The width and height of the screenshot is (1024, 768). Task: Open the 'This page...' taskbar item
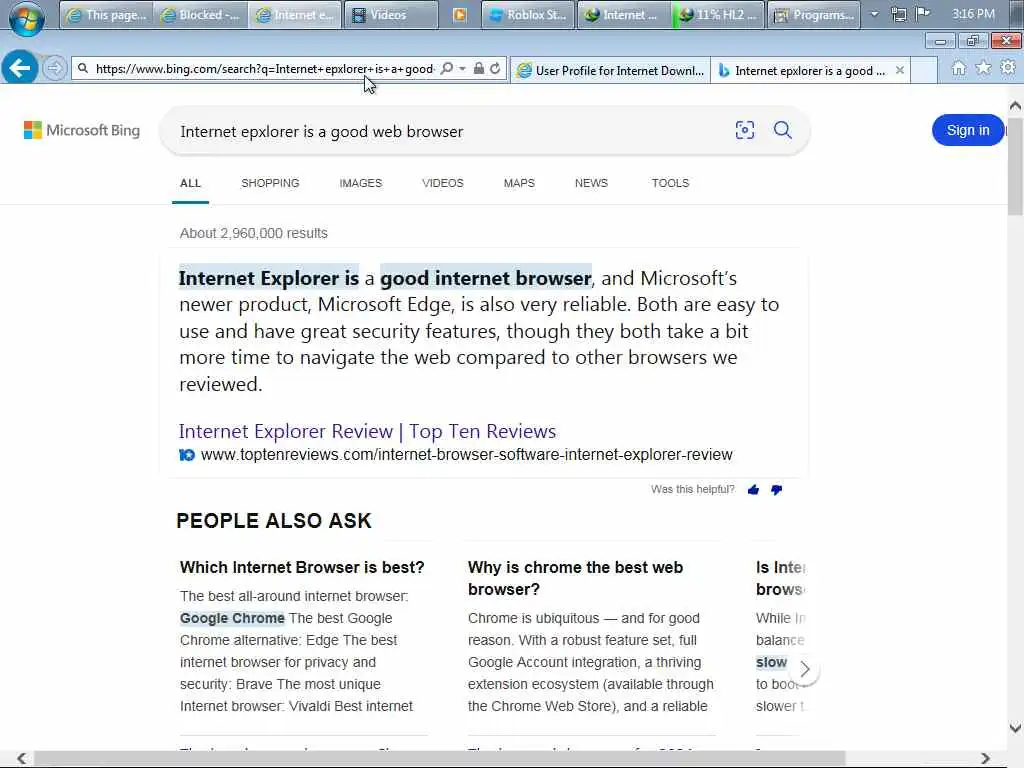point(106,14)
